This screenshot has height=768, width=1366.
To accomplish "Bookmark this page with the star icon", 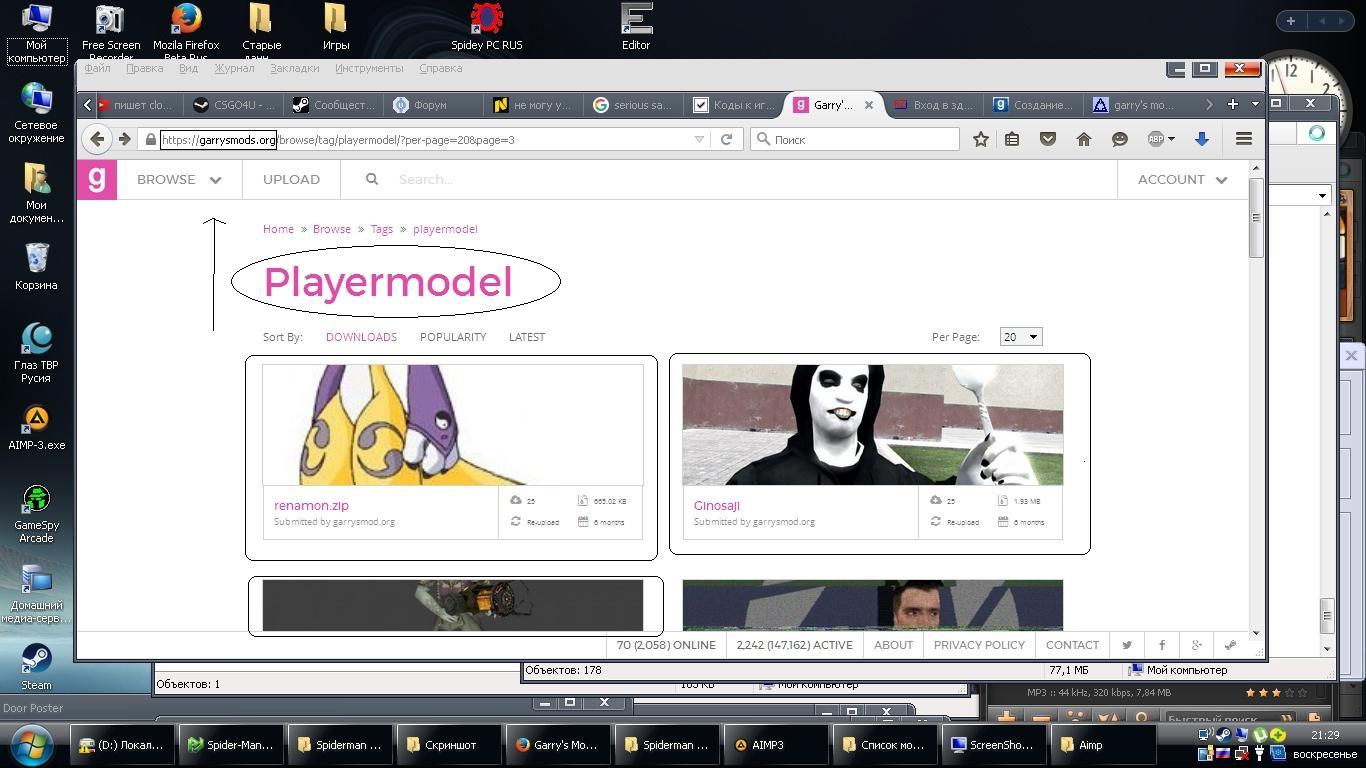I will pos(981,139).
